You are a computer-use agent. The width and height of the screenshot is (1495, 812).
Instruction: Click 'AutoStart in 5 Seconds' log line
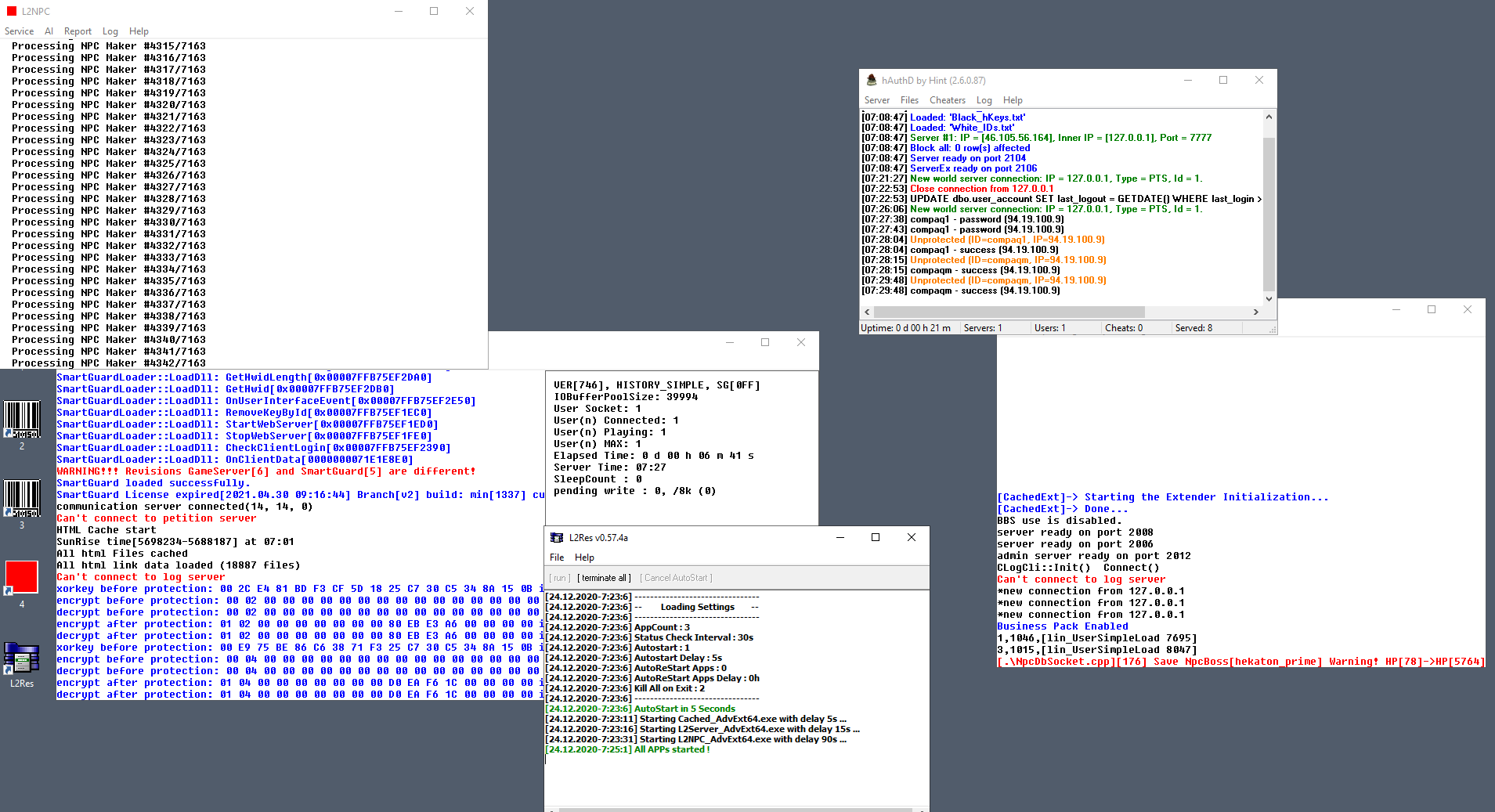tap(641, 709)
